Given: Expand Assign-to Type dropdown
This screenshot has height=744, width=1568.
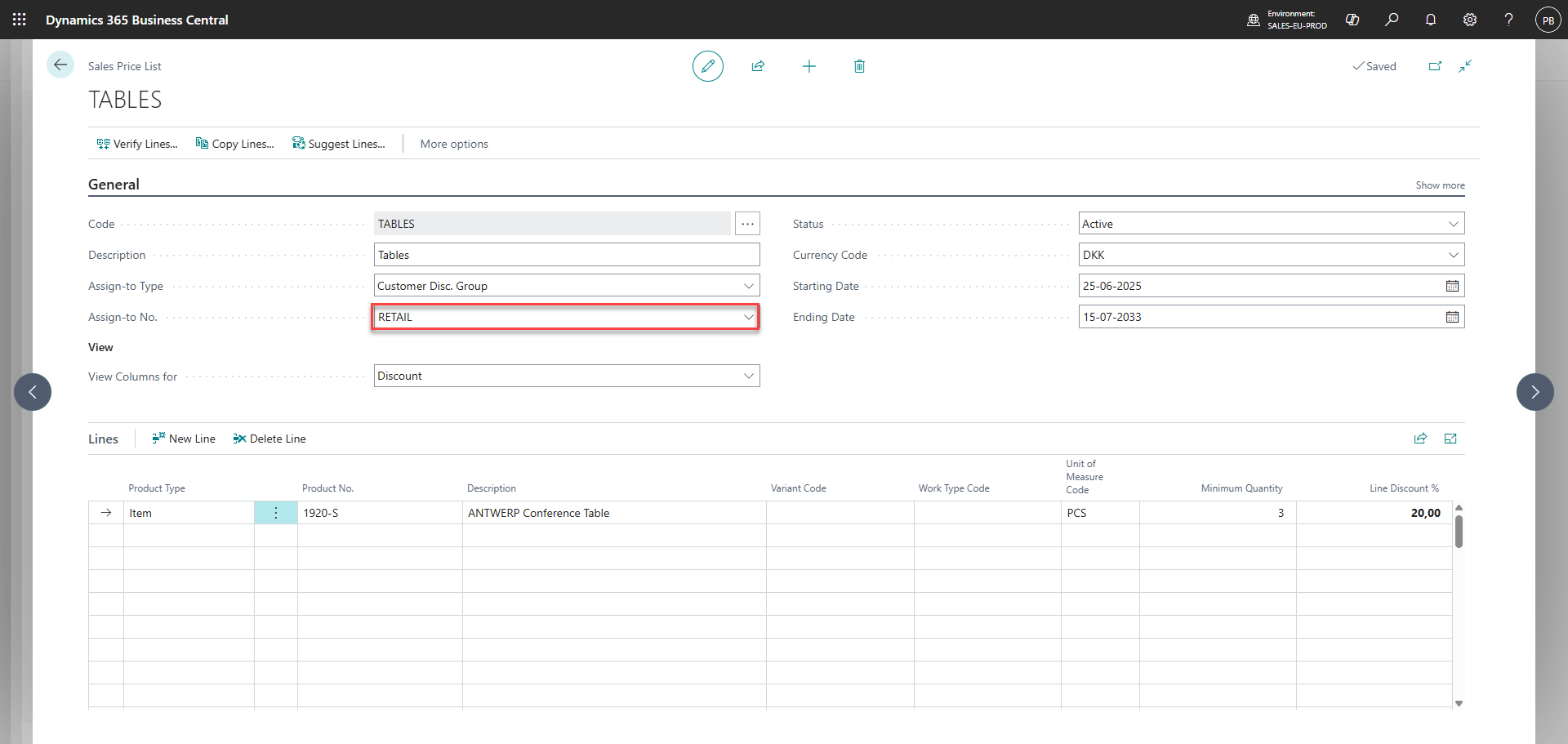Looking at the screenshot, I should click(748, 286).
